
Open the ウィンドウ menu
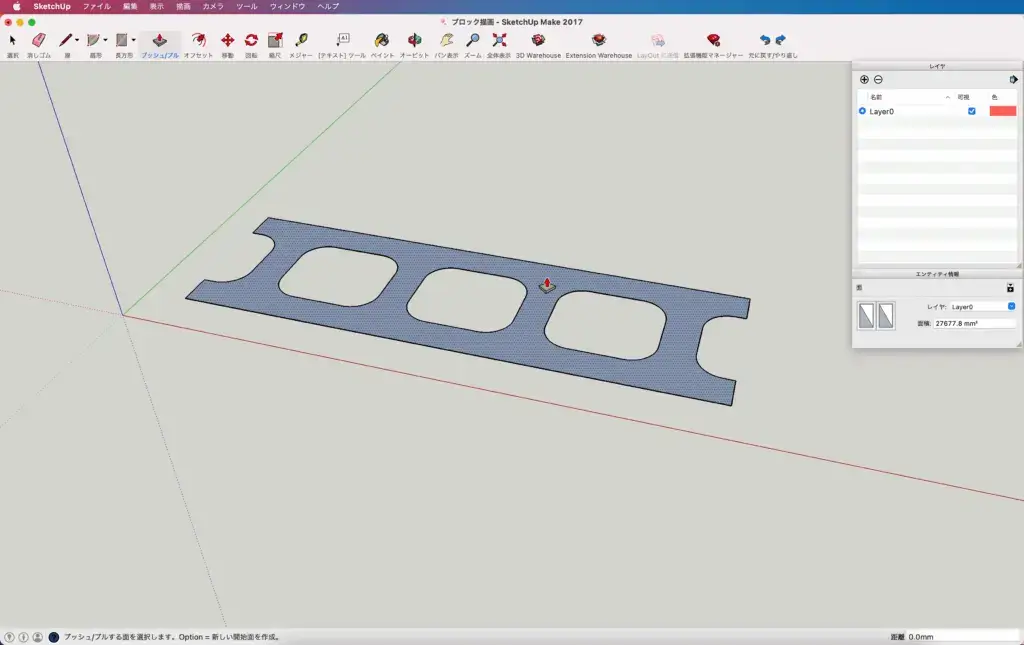click(x=287, y=7)
